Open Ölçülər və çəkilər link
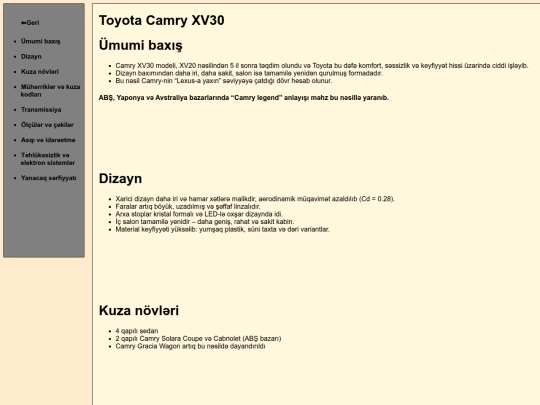This screenshot has height=405, width=540. (47, 125)
